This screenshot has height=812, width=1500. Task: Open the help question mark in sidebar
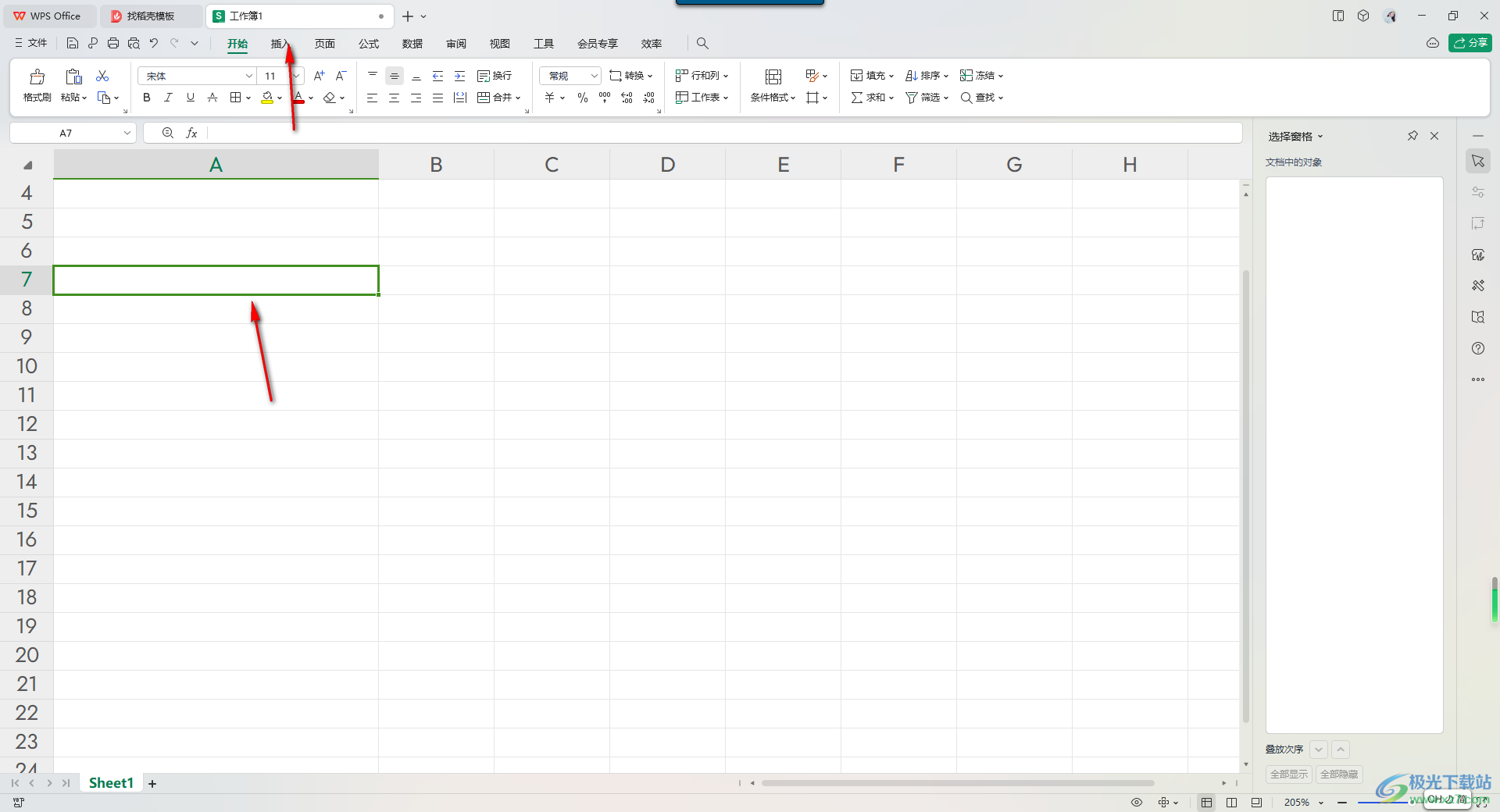pyautogui.click(x=1478, y=348)
